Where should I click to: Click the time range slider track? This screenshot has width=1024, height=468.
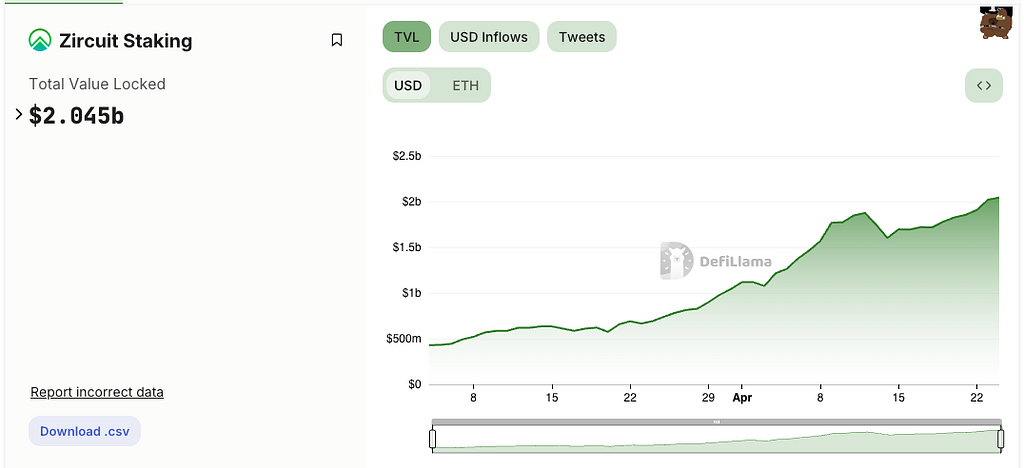pos(716,439)
